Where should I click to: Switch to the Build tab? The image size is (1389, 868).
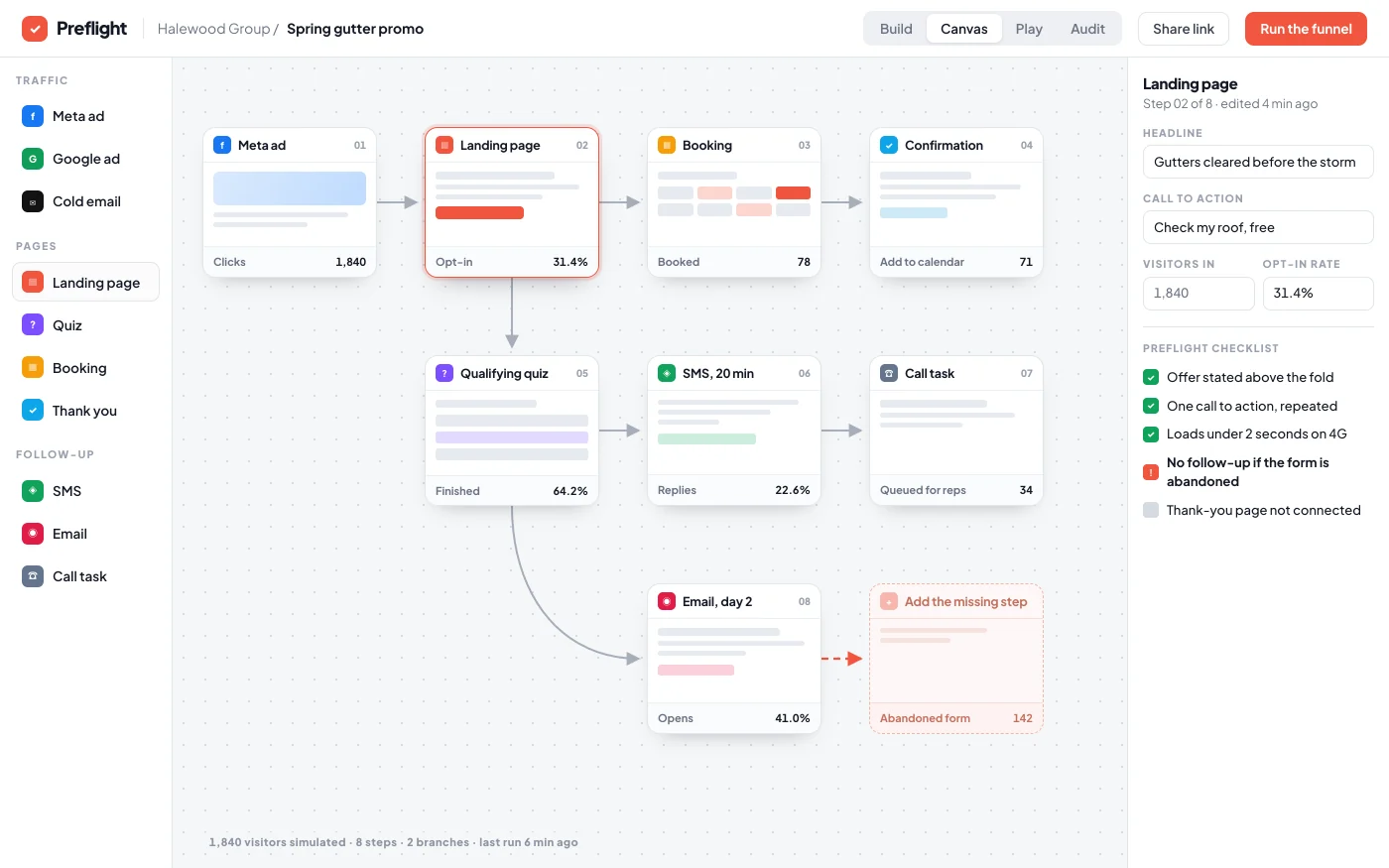click(x=896, y=29)
